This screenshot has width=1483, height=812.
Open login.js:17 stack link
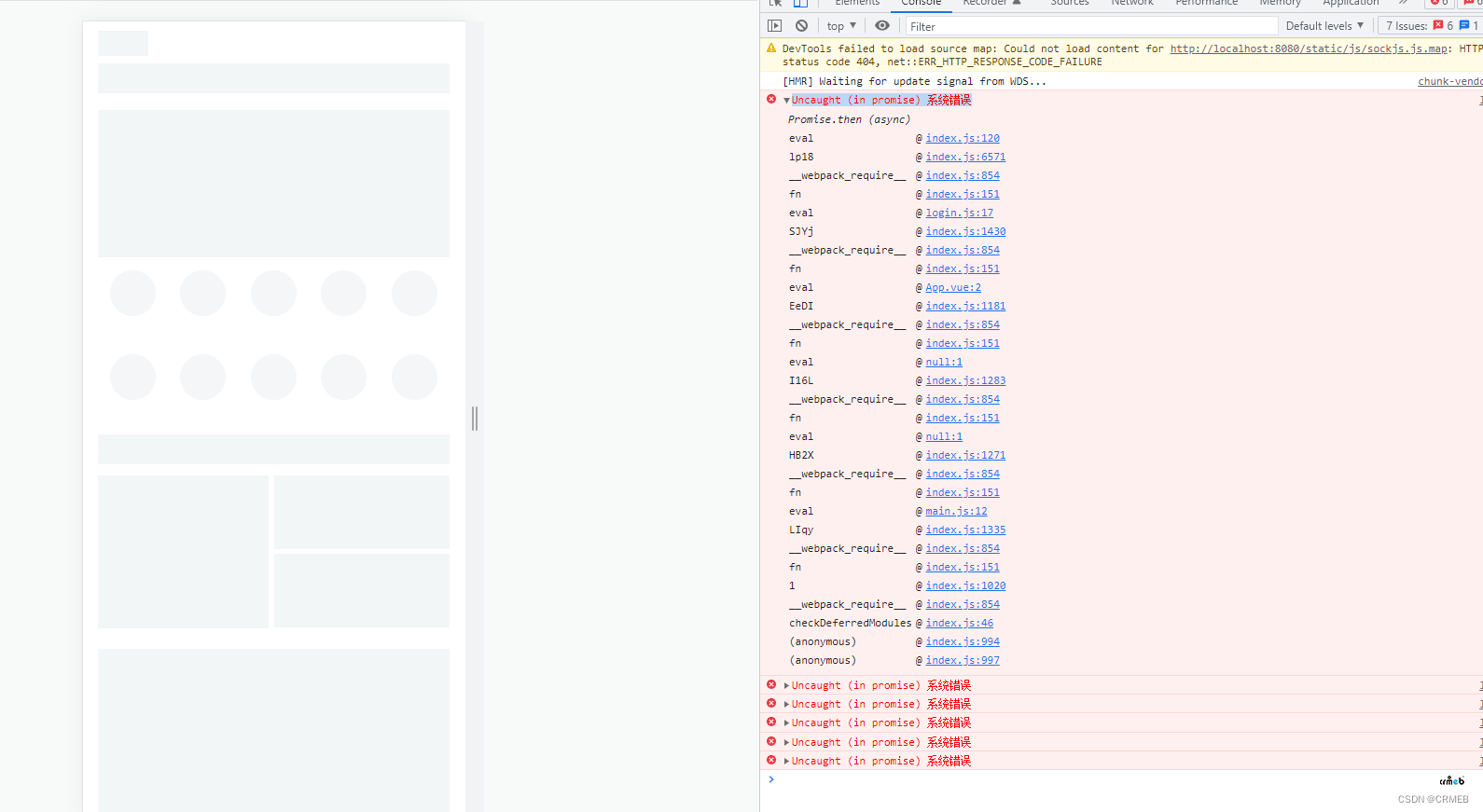click(x=960, y=213)
